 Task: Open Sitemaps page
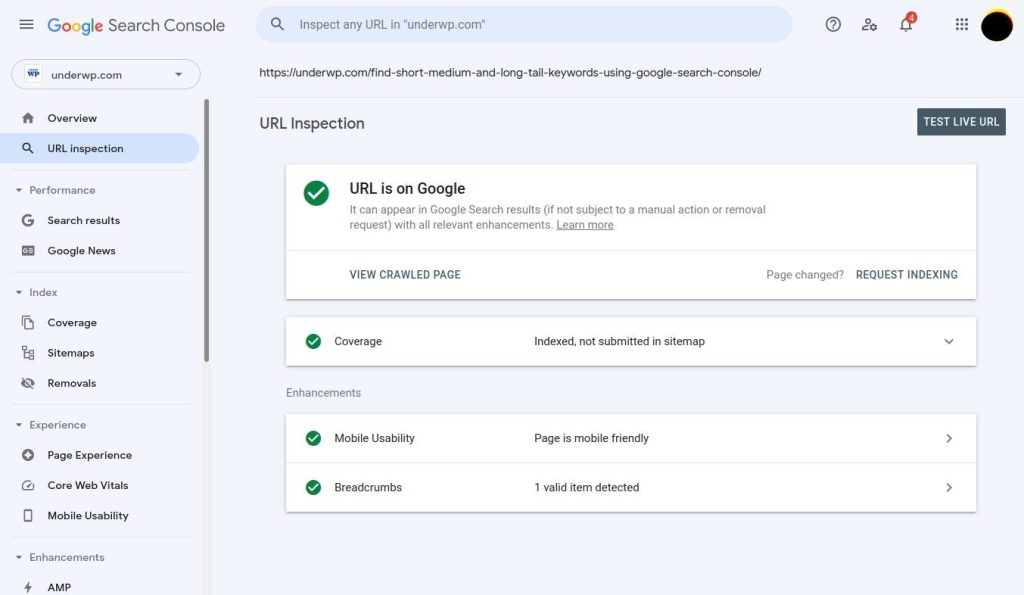(99, 353)
